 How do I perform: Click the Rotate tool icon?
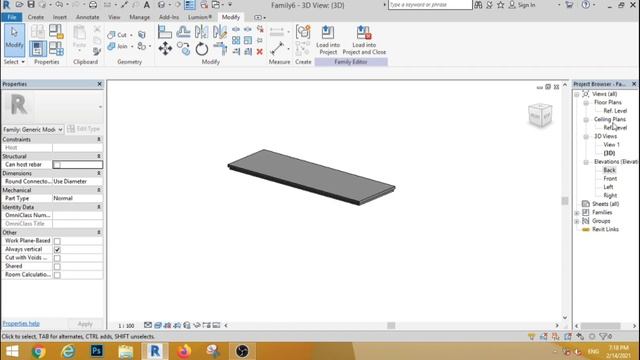(202, 49)
